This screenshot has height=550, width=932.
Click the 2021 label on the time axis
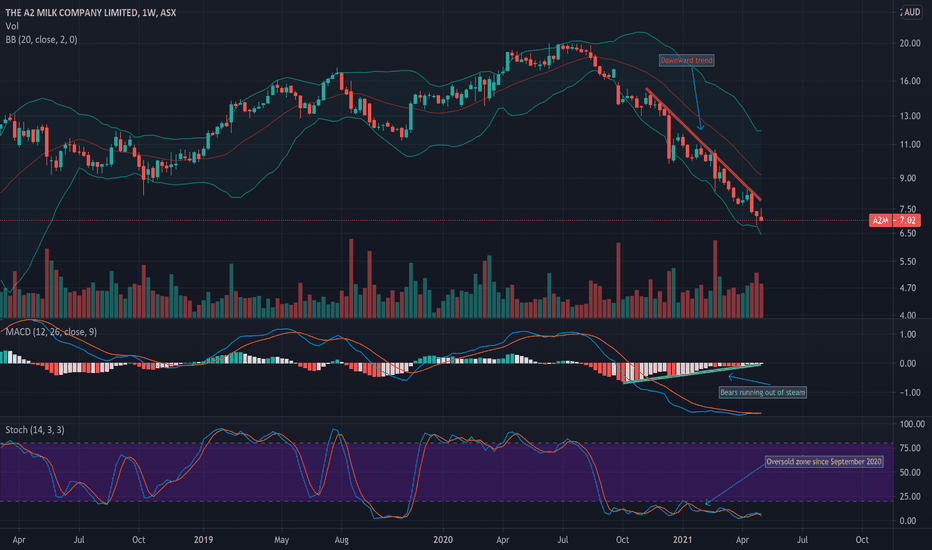pos(682,540)
